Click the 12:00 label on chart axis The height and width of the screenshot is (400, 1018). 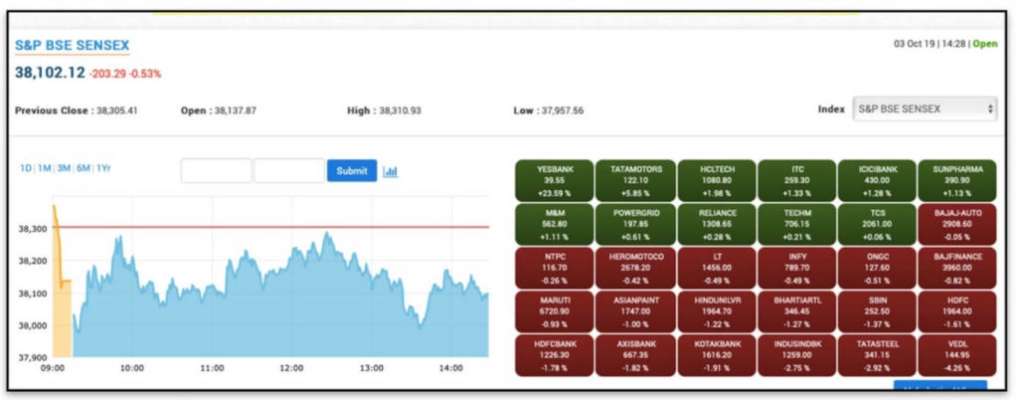[291, 368]
